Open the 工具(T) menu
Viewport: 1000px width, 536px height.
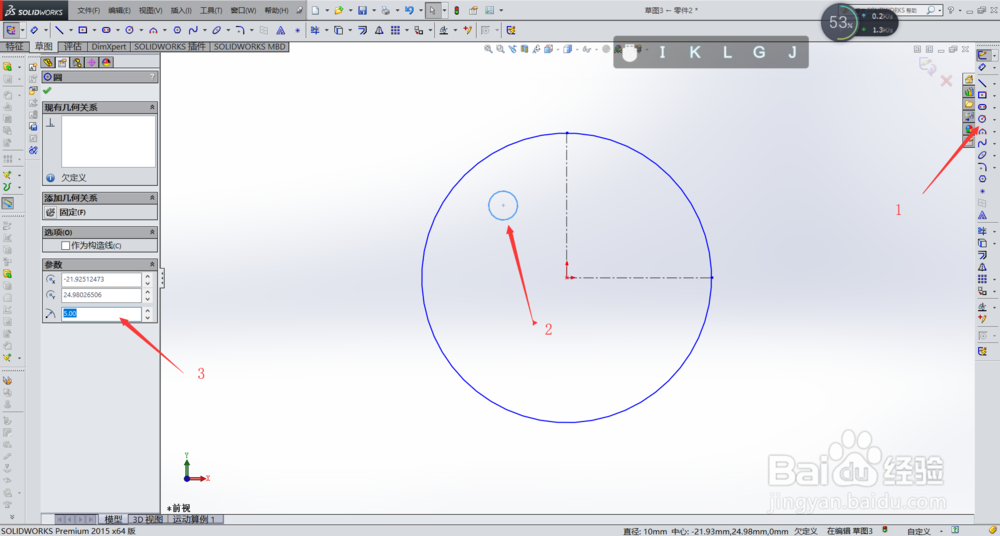[211, 10]
